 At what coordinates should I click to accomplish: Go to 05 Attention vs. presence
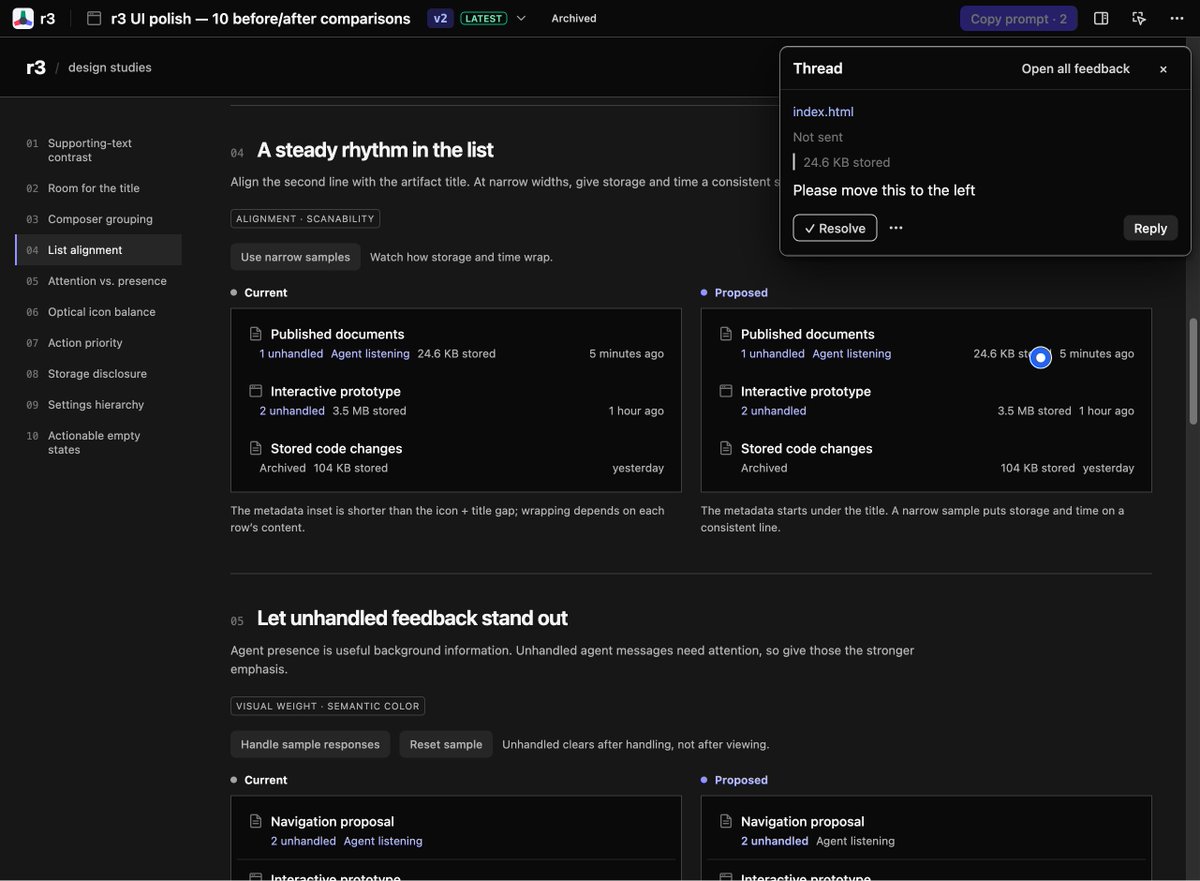(98, 281)
